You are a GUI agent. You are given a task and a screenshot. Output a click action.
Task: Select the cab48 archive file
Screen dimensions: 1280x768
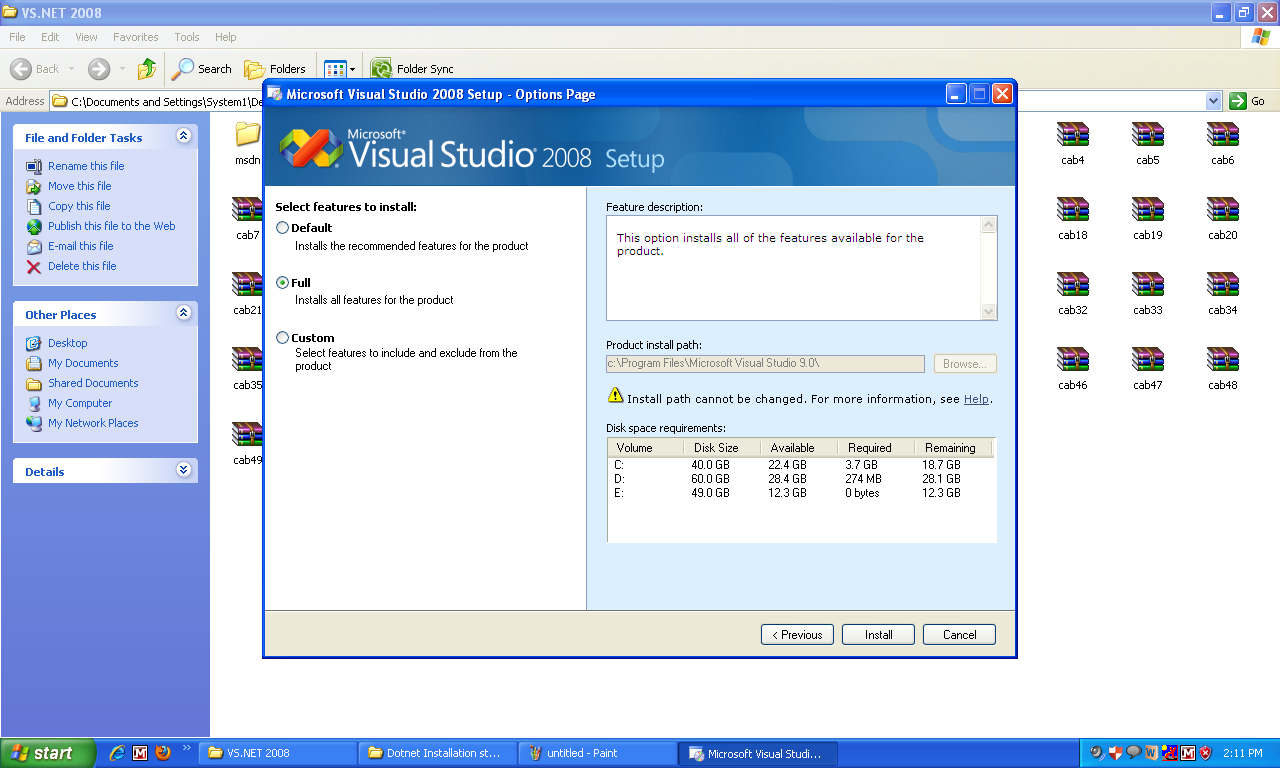(1223, 369)
